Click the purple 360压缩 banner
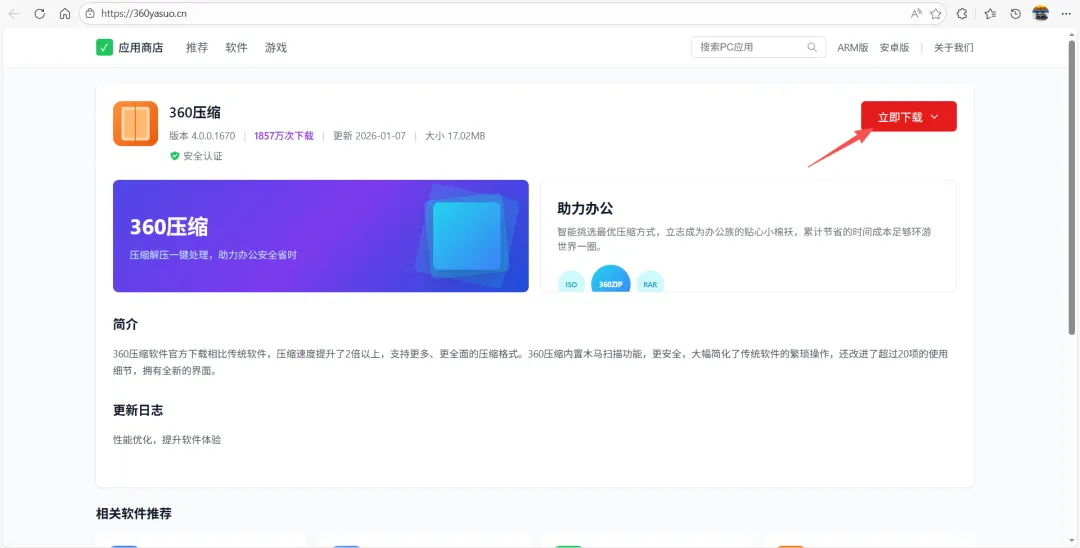The image size is (1080, 548). 321,236
